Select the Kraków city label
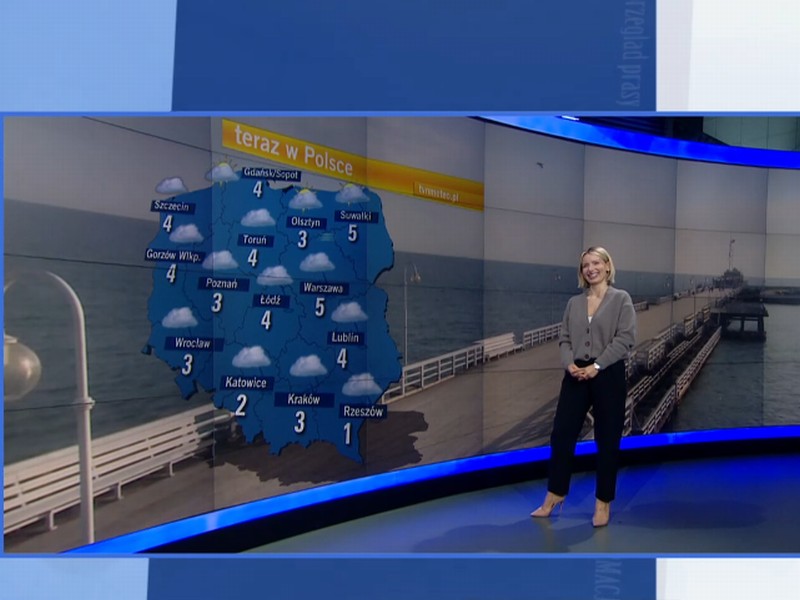Image resolution: width=800 pixels, height=600 pixels. 303,399
